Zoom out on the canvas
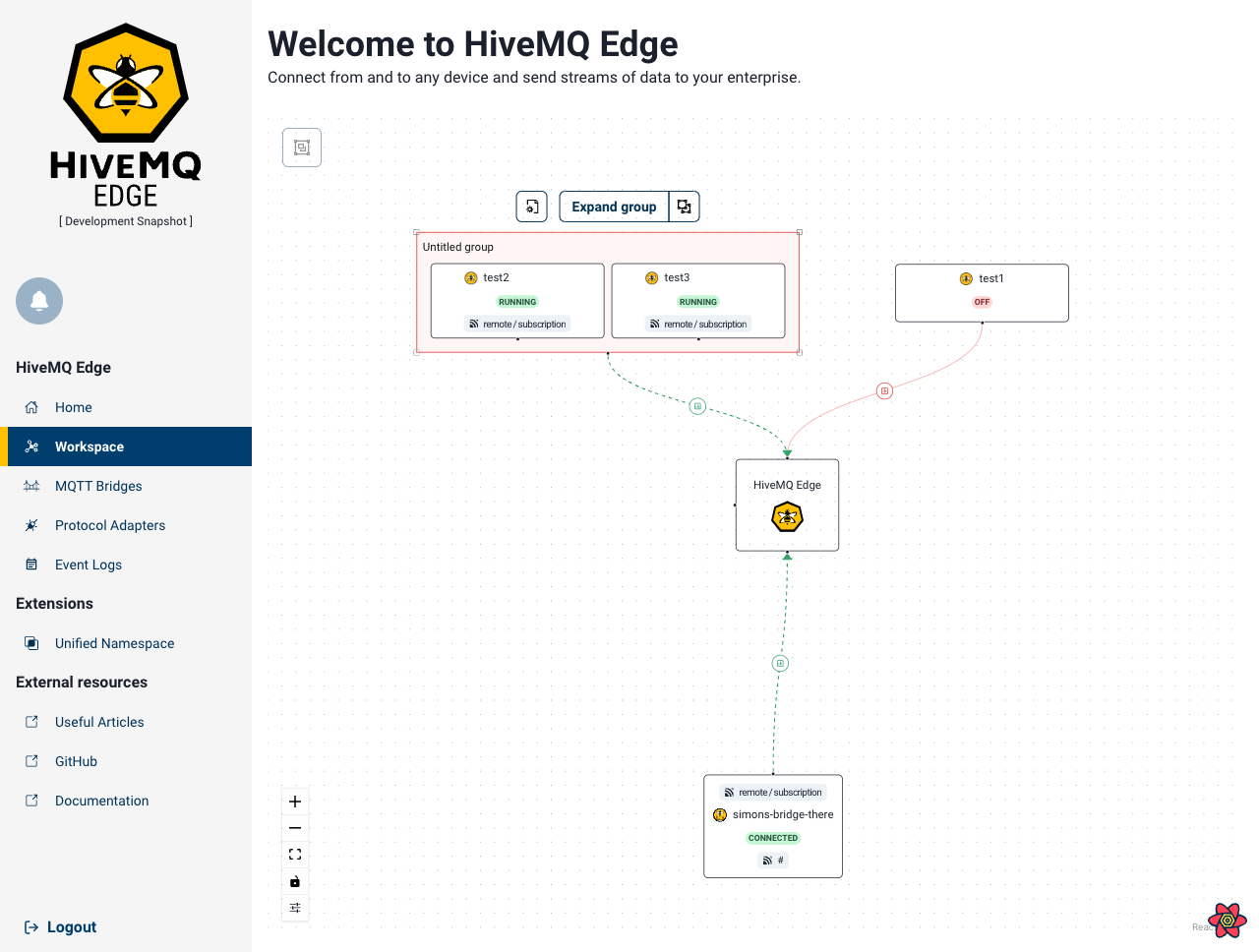This screenshot has width=1259, height=952. point(295,828)
